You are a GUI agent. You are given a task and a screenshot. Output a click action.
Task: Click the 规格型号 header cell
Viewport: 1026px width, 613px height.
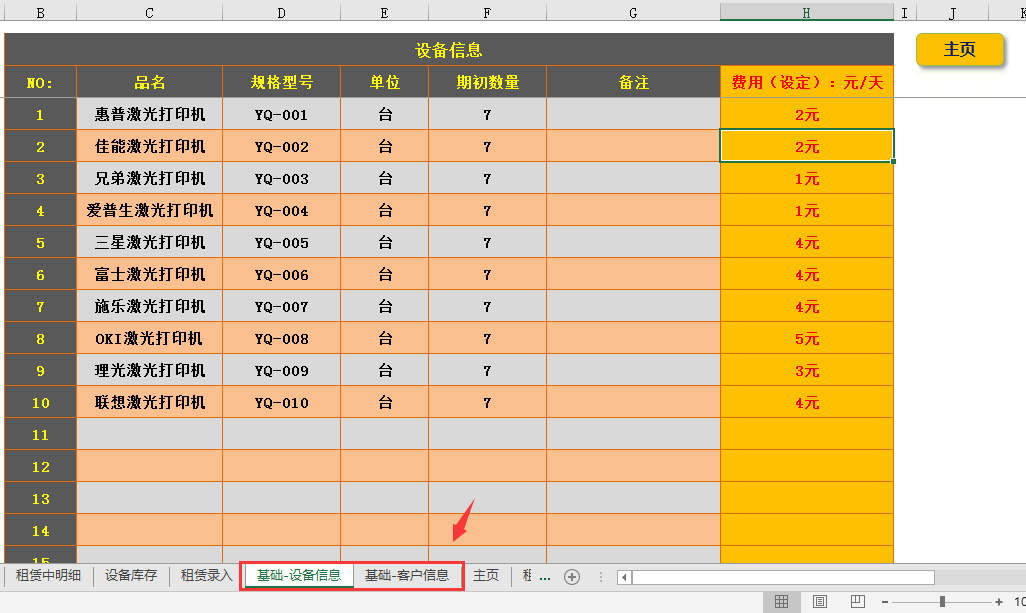pos(281,82)
